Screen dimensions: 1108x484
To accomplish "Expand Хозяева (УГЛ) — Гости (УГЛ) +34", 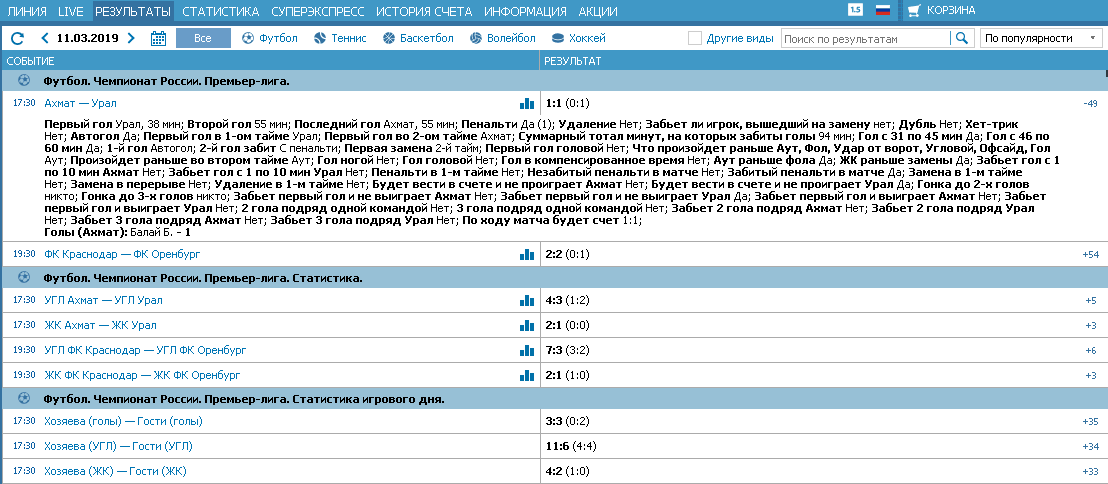I will coord(1090,447).
